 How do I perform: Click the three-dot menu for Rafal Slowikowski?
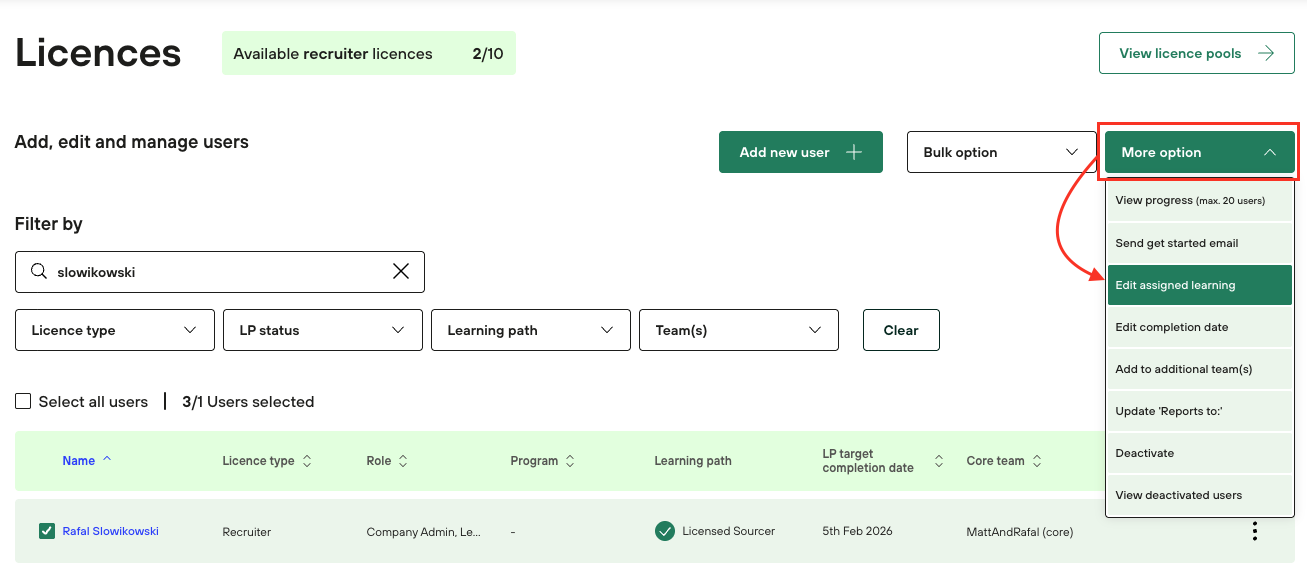[1254, 532]
